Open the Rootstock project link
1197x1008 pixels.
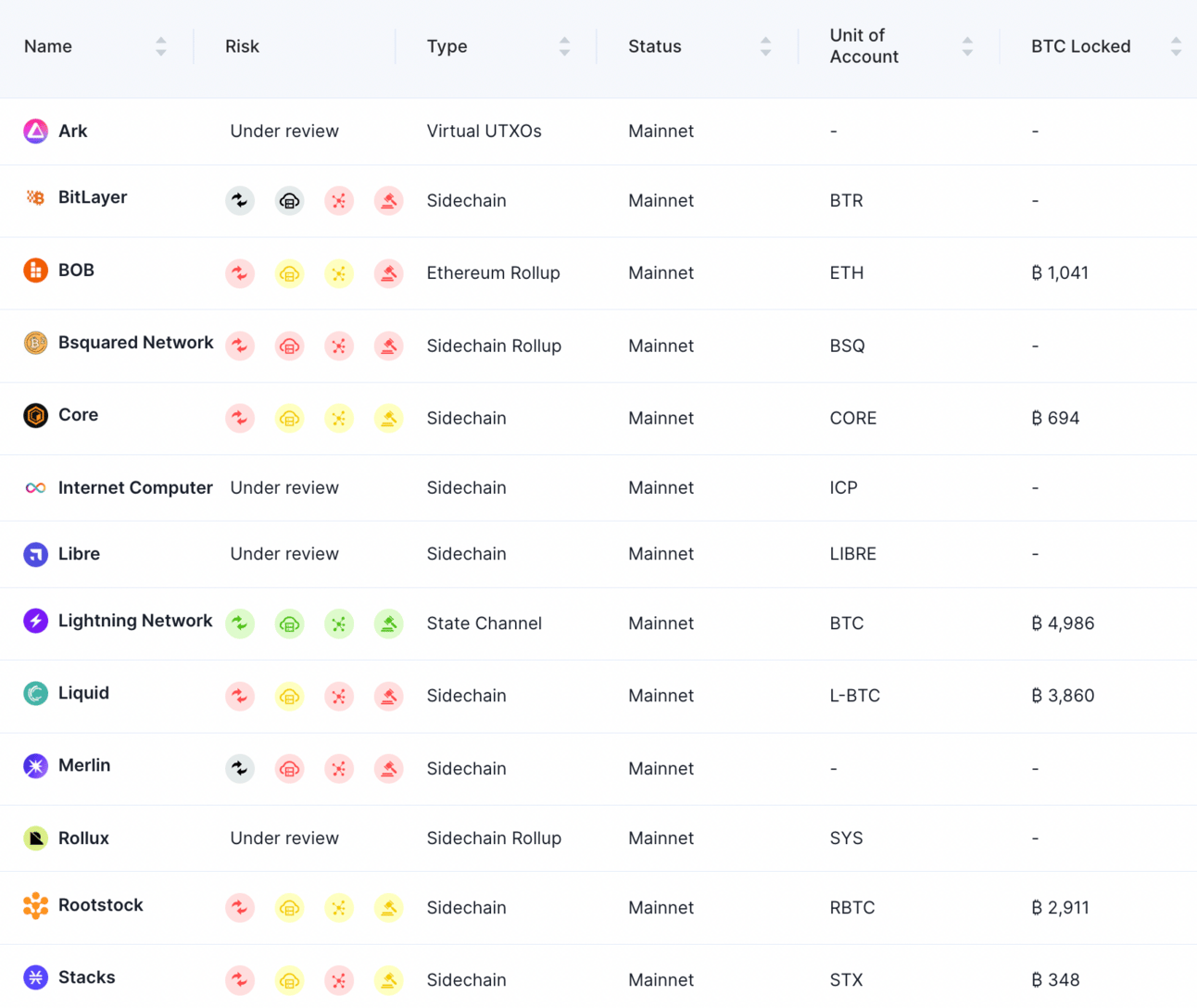(100, 905)
